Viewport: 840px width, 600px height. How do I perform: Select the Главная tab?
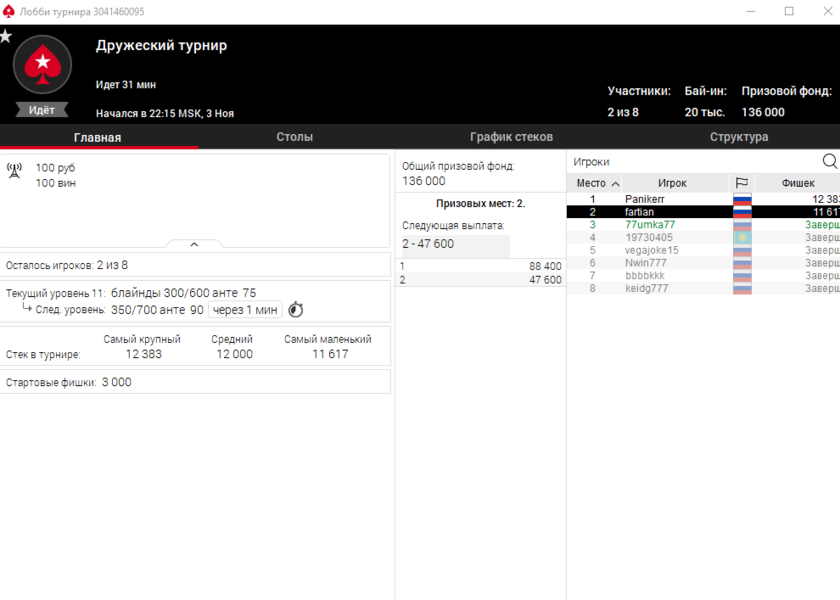pos(98,137)
